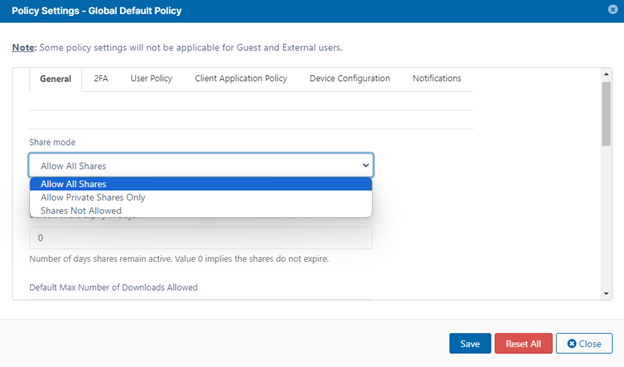
Task: Switch to the 2FA tab
Action: pyautogui.click(x=101, y=78)
